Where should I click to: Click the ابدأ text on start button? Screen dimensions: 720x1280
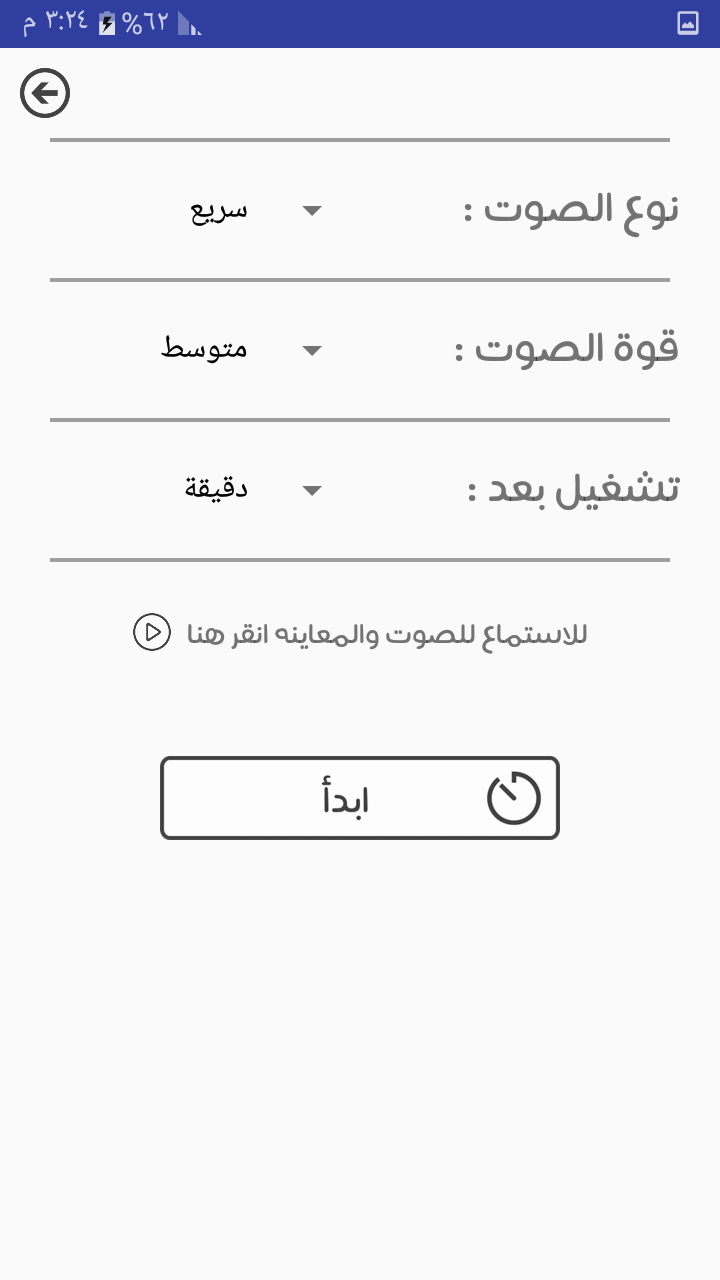click(x=345, y=800)
